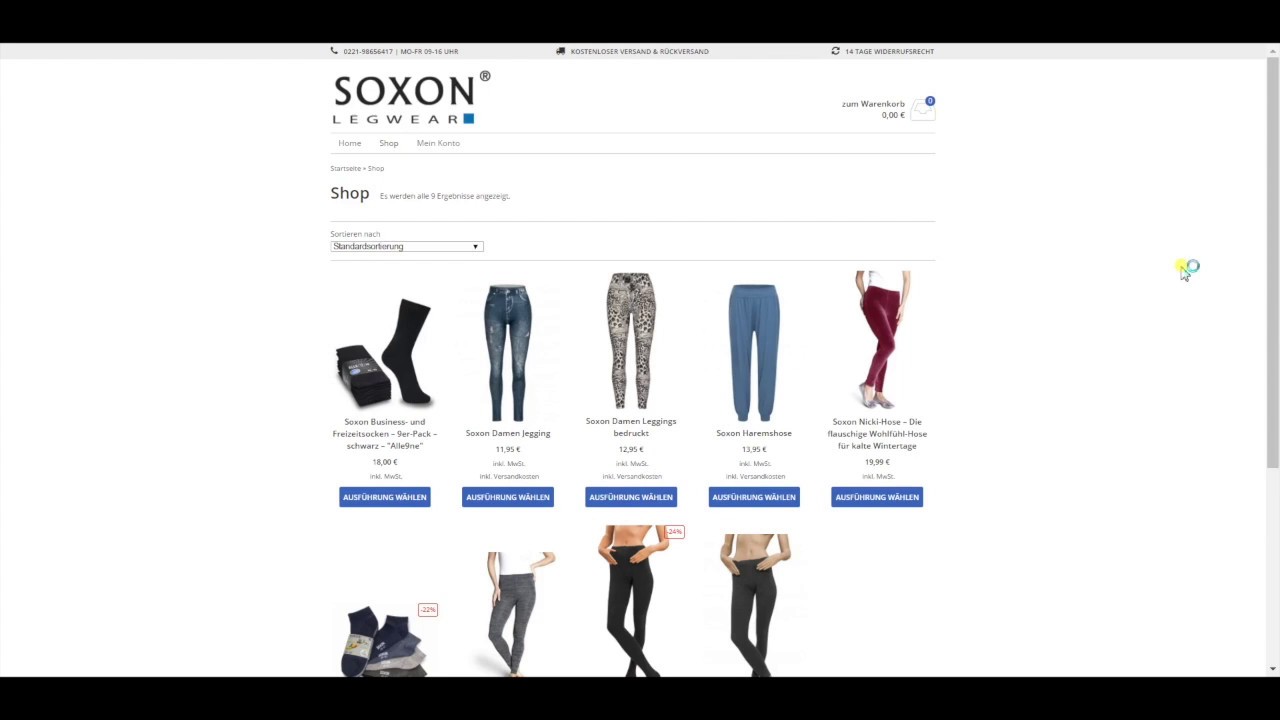Open Startseite breadcrumb link
Image resolution: width=1280 pixels, height=720 pixels.
pos(345,168)
